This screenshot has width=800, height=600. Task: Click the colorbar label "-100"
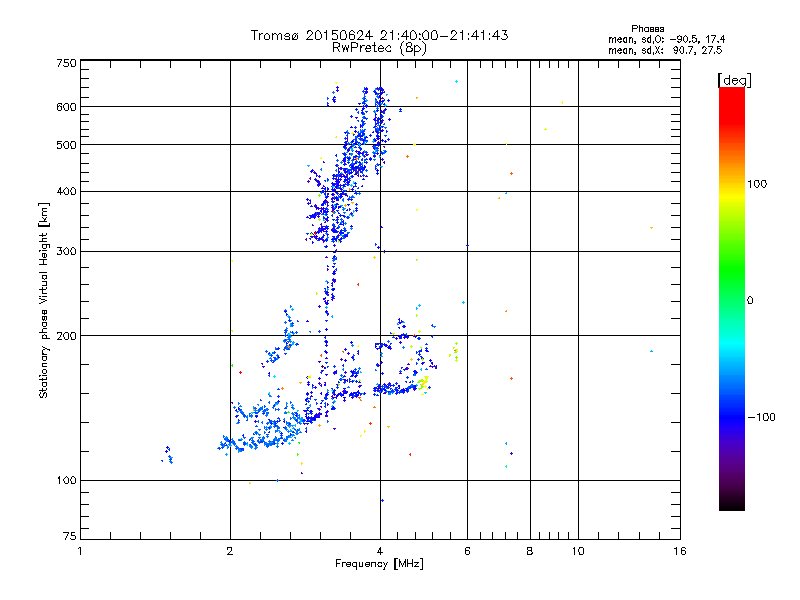click(761, 417)
